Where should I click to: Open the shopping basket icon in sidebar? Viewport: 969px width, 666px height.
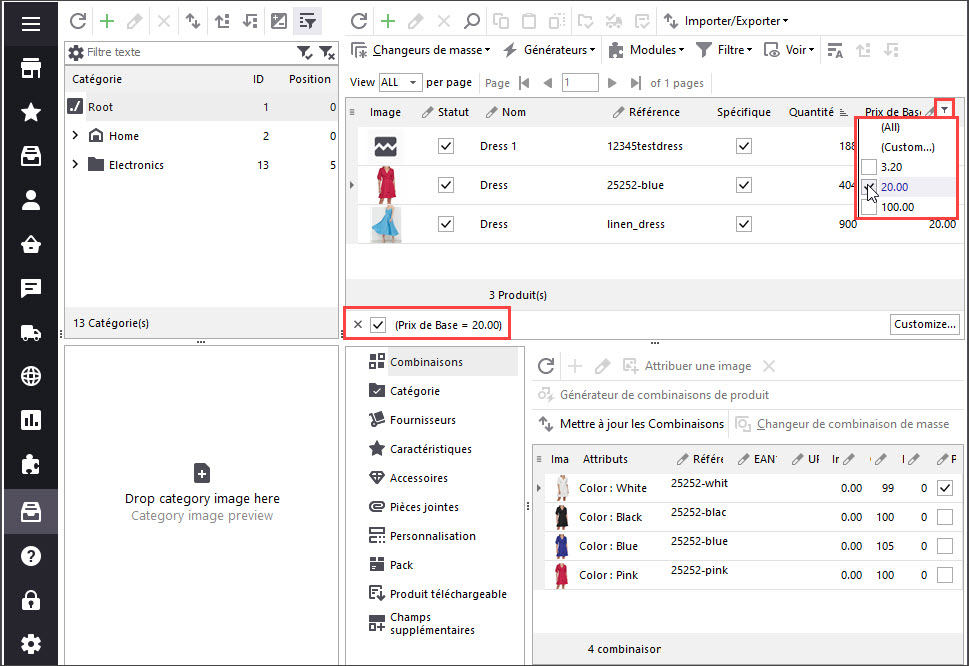(30, 245)
